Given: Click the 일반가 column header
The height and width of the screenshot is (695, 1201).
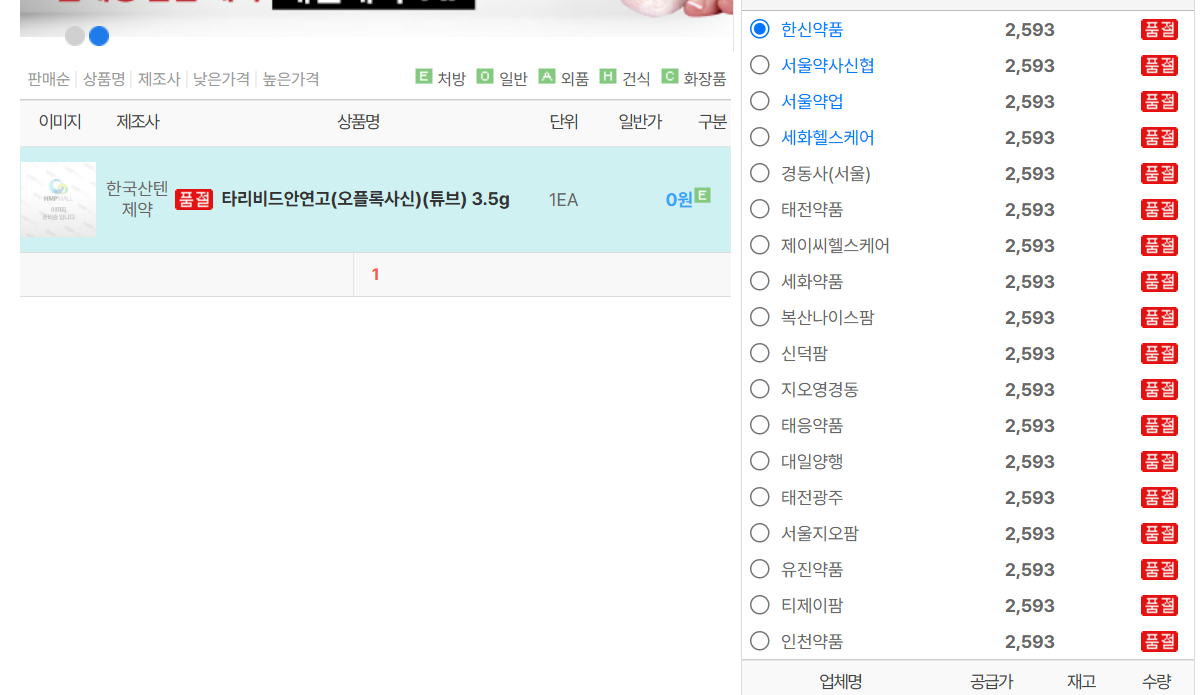Looking at the screenshot, I should point(640,122).
